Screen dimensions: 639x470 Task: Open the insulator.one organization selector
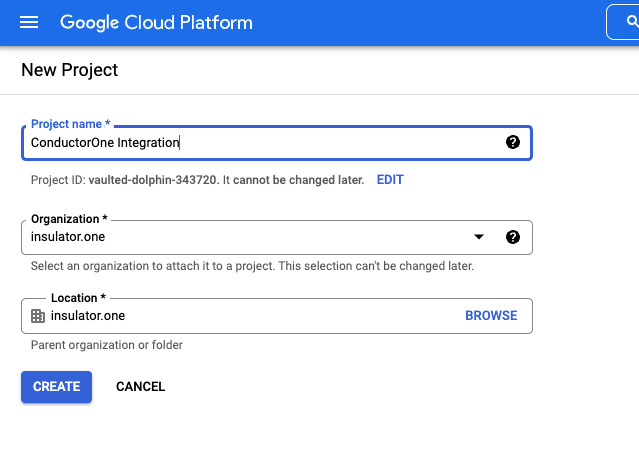point(250,237)
